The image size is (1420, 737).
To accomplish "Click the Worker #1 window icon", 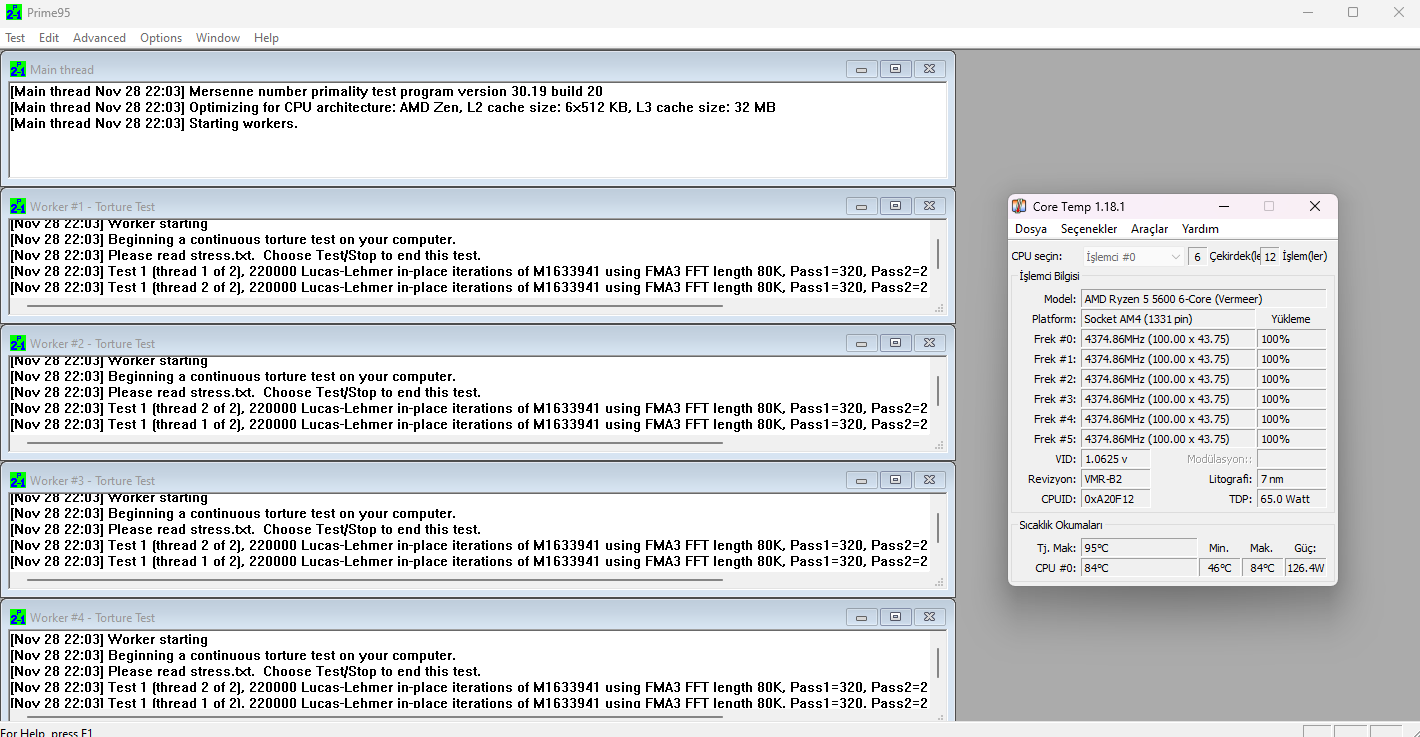I will 18,206.
